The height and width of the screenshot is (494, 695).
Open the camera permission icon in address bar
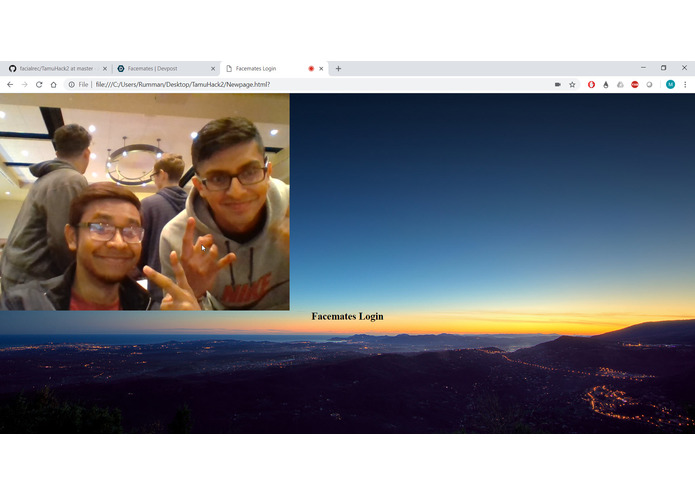click(558, 85)
